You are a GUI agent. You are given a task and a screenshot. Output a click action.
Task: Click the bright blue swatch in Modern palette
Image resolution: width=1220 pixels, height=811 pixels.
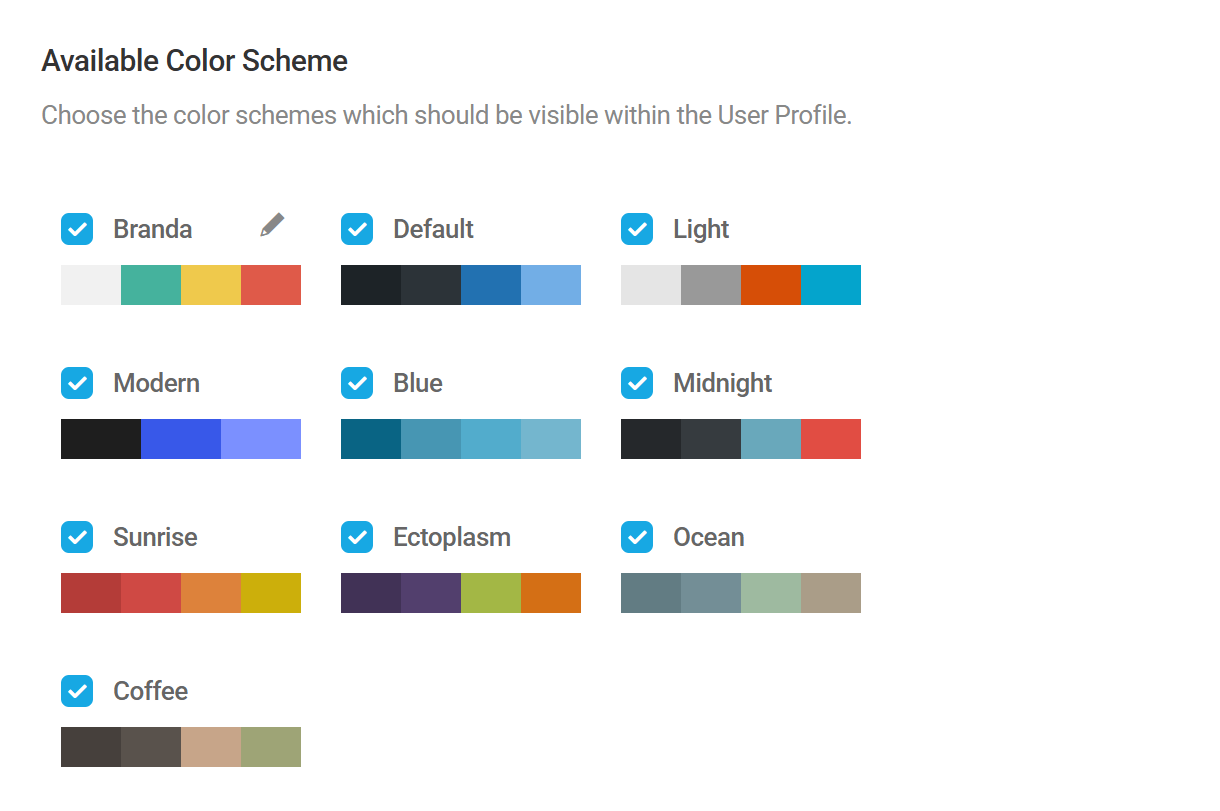180,439
